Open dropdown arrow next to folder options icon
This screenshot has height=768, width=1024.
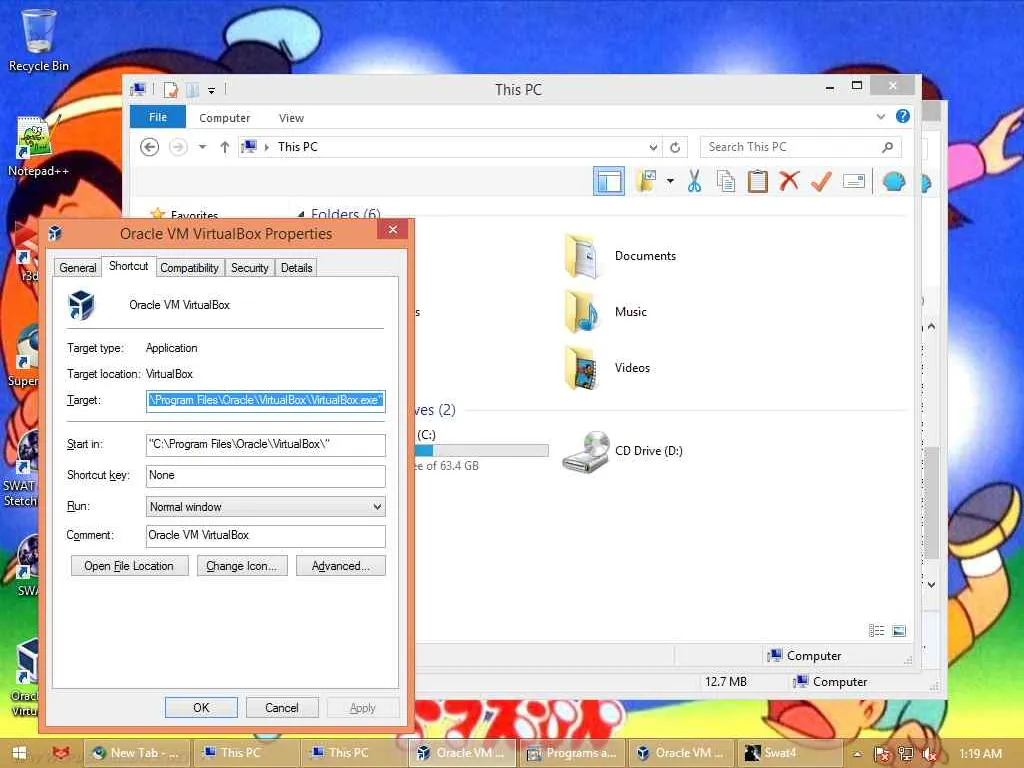[670, 181]
